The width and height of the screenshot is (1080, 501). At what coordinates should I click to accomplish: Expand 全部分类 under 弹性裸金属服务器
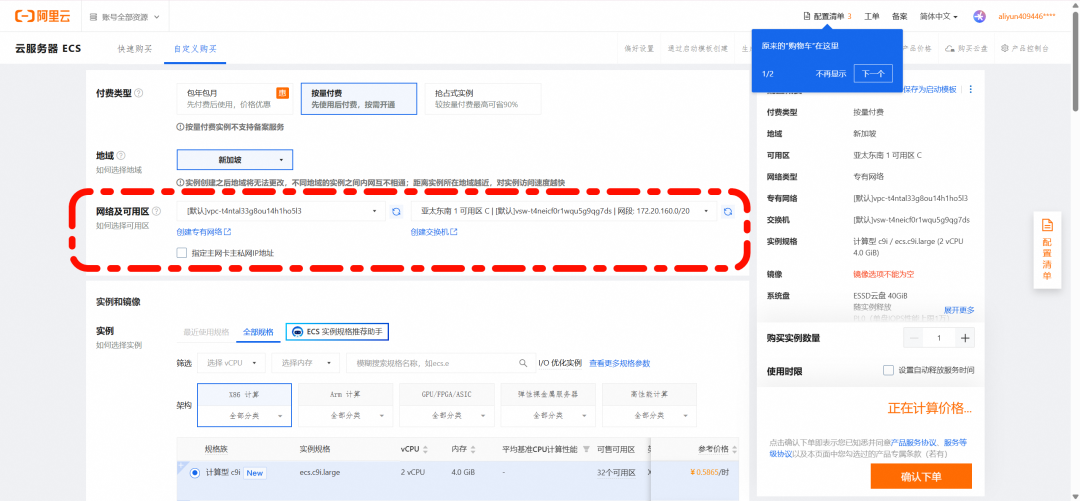click(548, 416)
